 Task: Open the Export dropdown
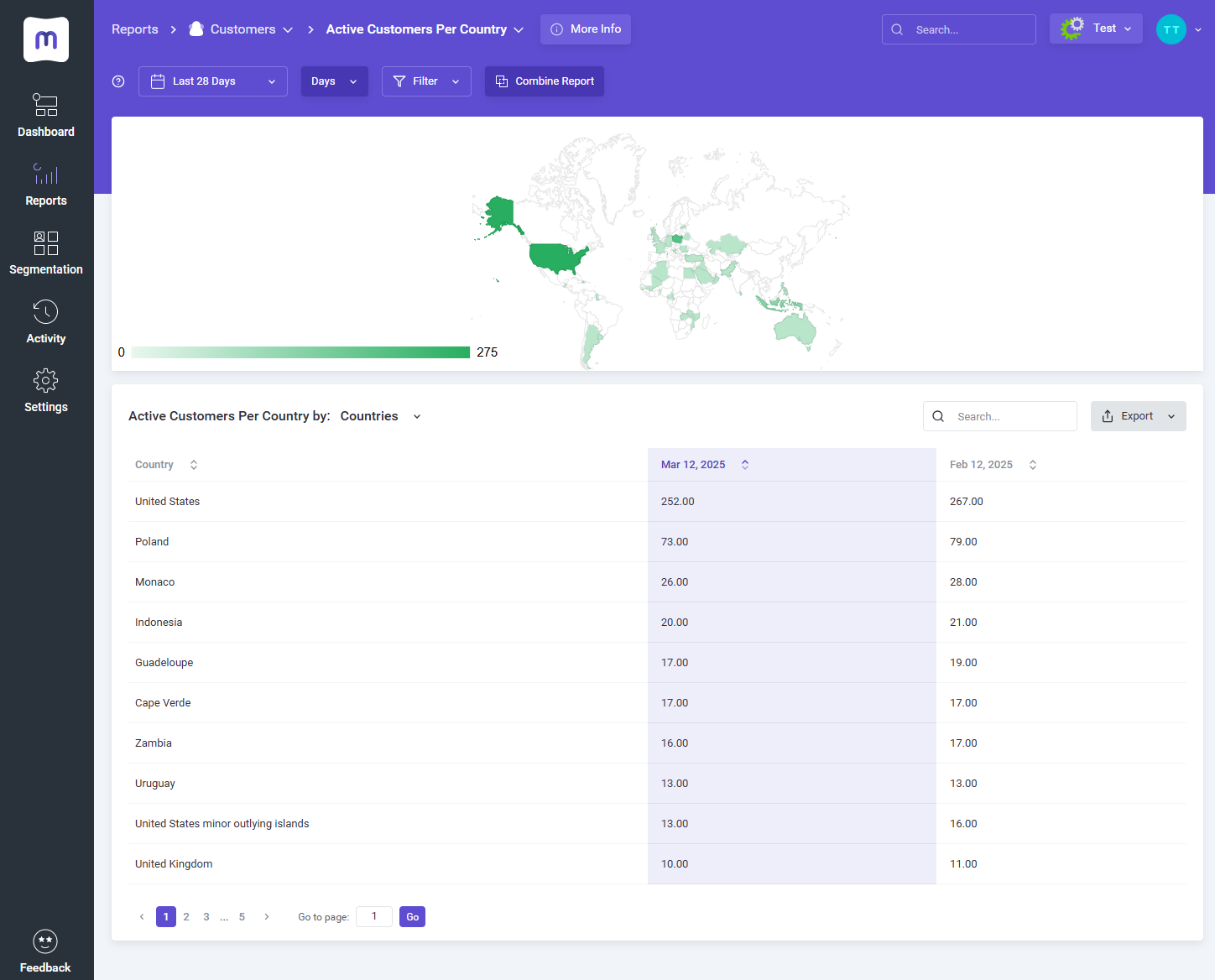point(1139,416)
